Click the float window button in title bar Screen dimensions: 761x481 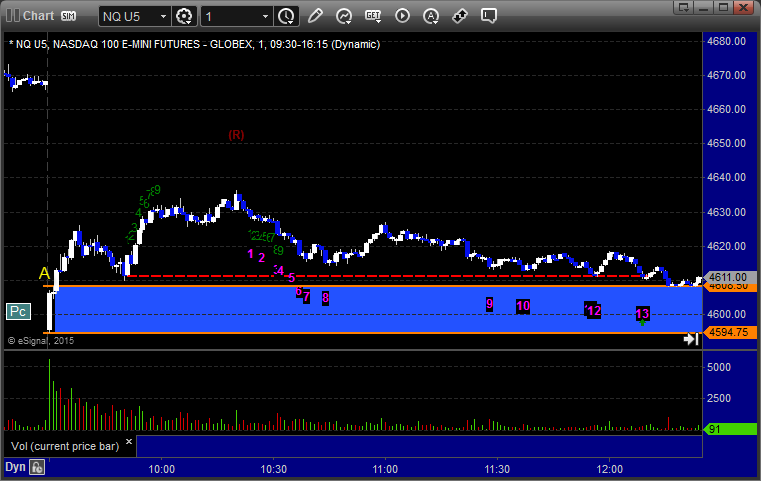click(x=684, y=7)
